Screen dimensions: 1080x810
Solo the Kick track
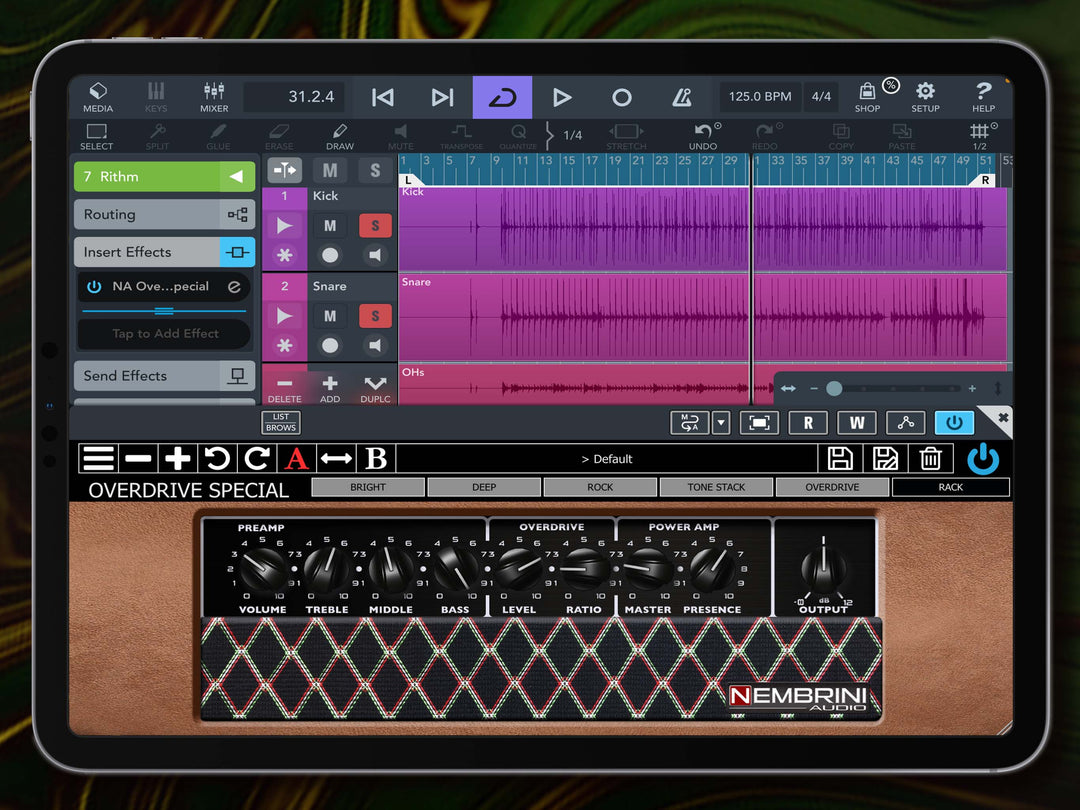(x=375, y=225)
